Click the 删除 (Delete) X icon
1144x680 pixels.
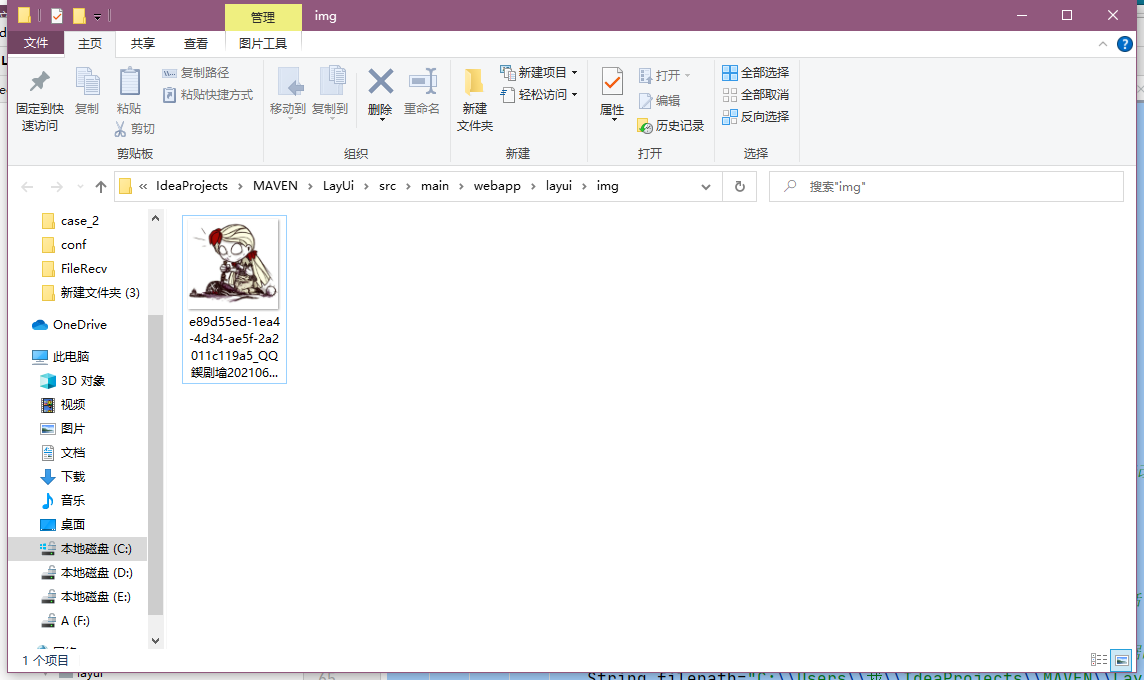380,82
